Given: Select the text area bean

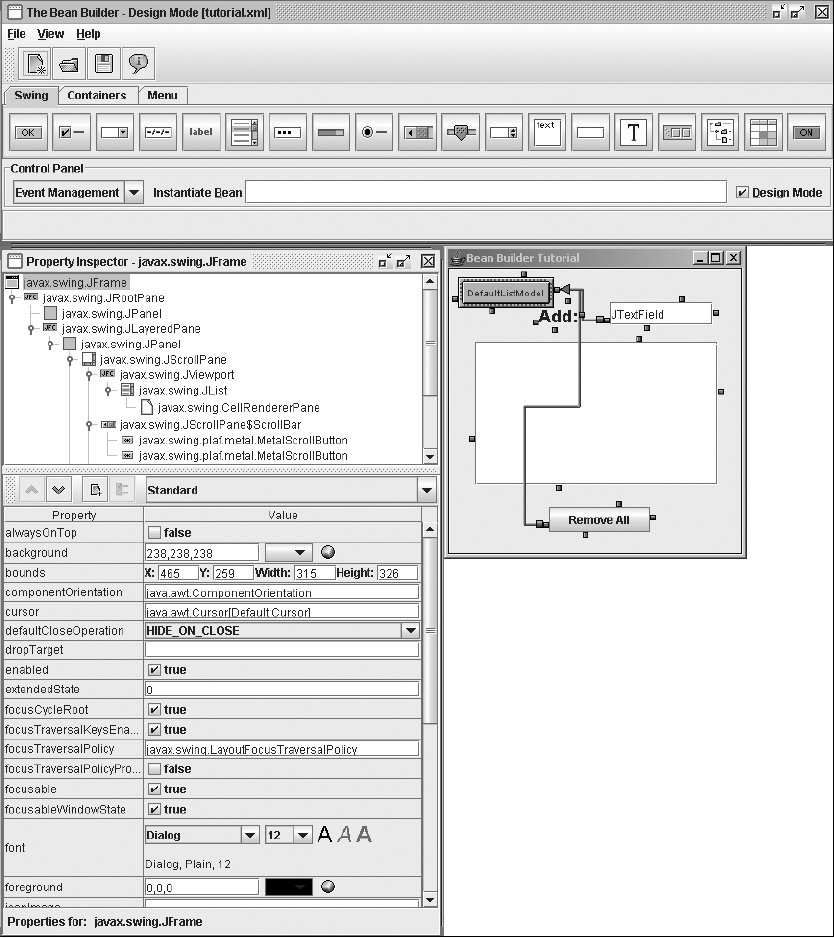Looking at the screenshot, I should pos(547,132).
